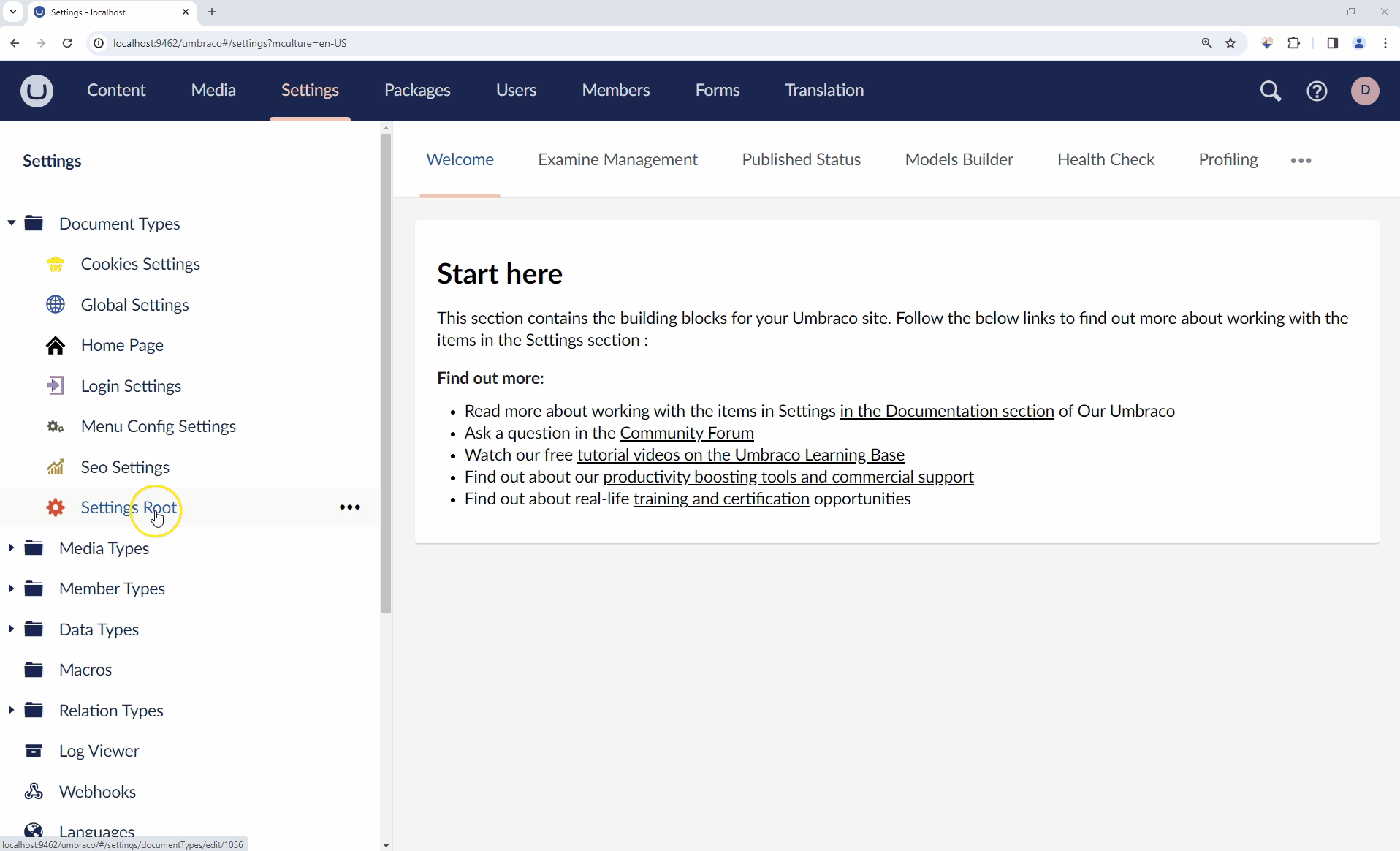Click the Login Settings door icon
This screenshot has height=851, width=1400.
click(56, 385)
